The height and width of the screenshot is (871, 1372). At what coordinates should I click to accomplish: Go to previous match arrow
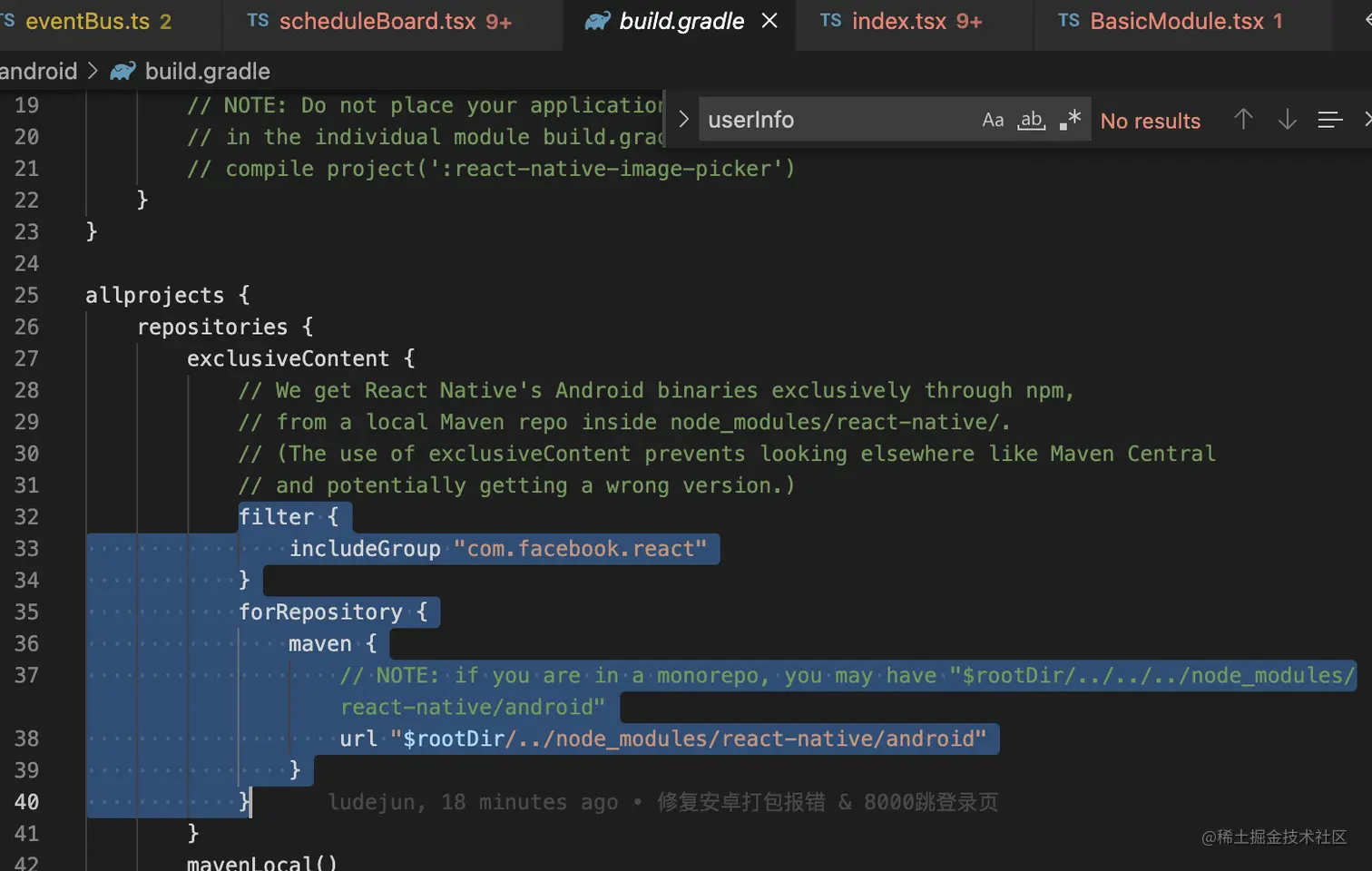[1243, 119]
